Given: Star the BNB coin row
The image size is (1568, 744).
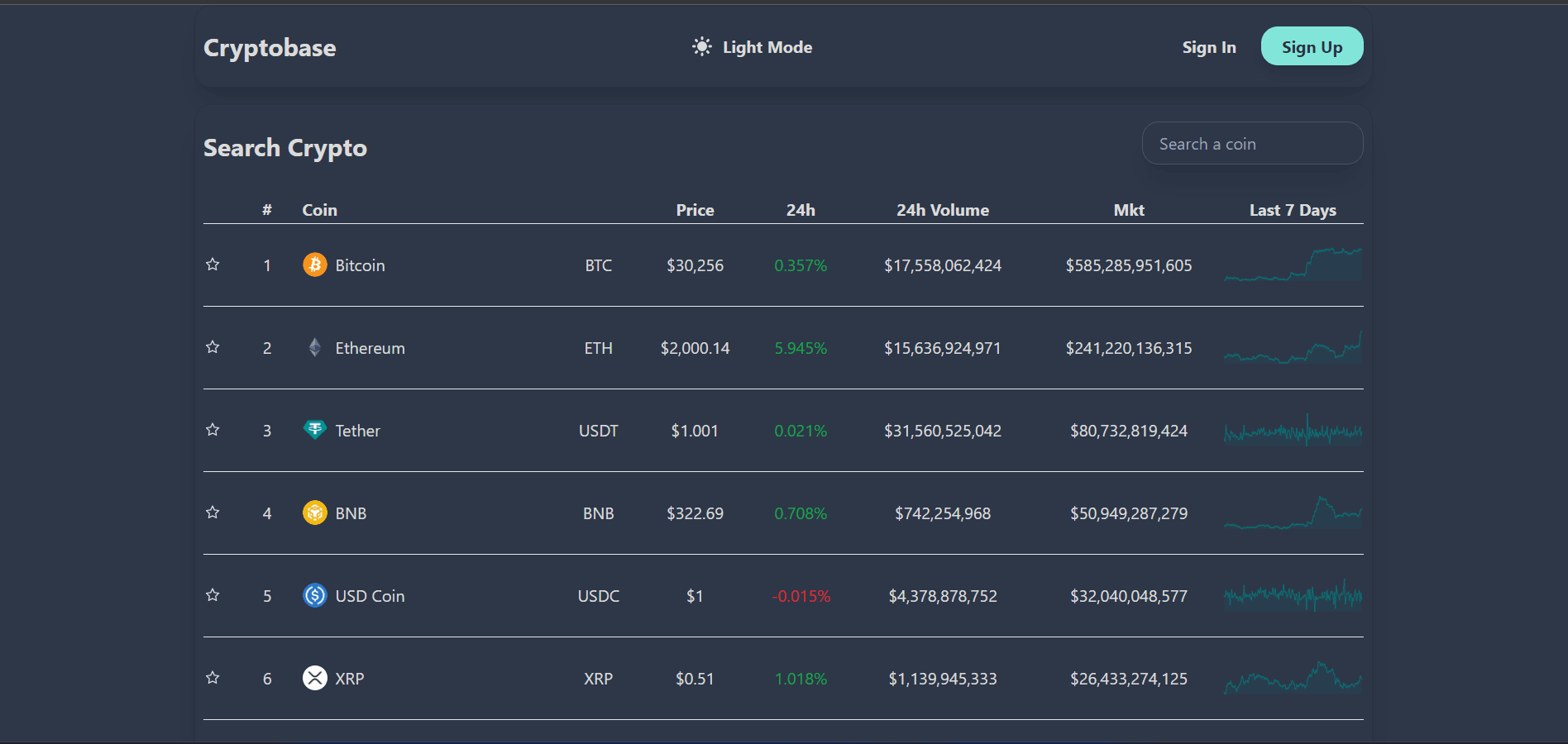Looking at the screenshot, I should point(213,513).
